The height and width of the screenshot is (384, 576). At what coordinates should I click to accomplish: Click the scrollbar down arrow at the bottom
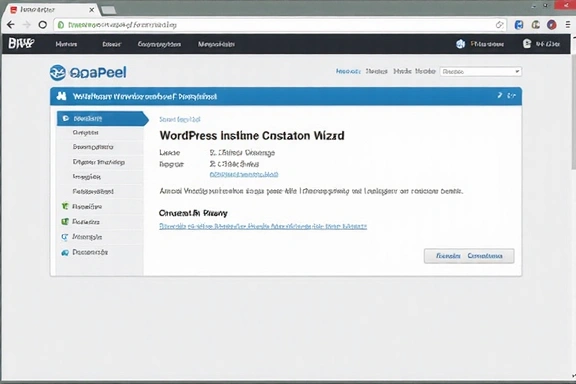(574, 376)
